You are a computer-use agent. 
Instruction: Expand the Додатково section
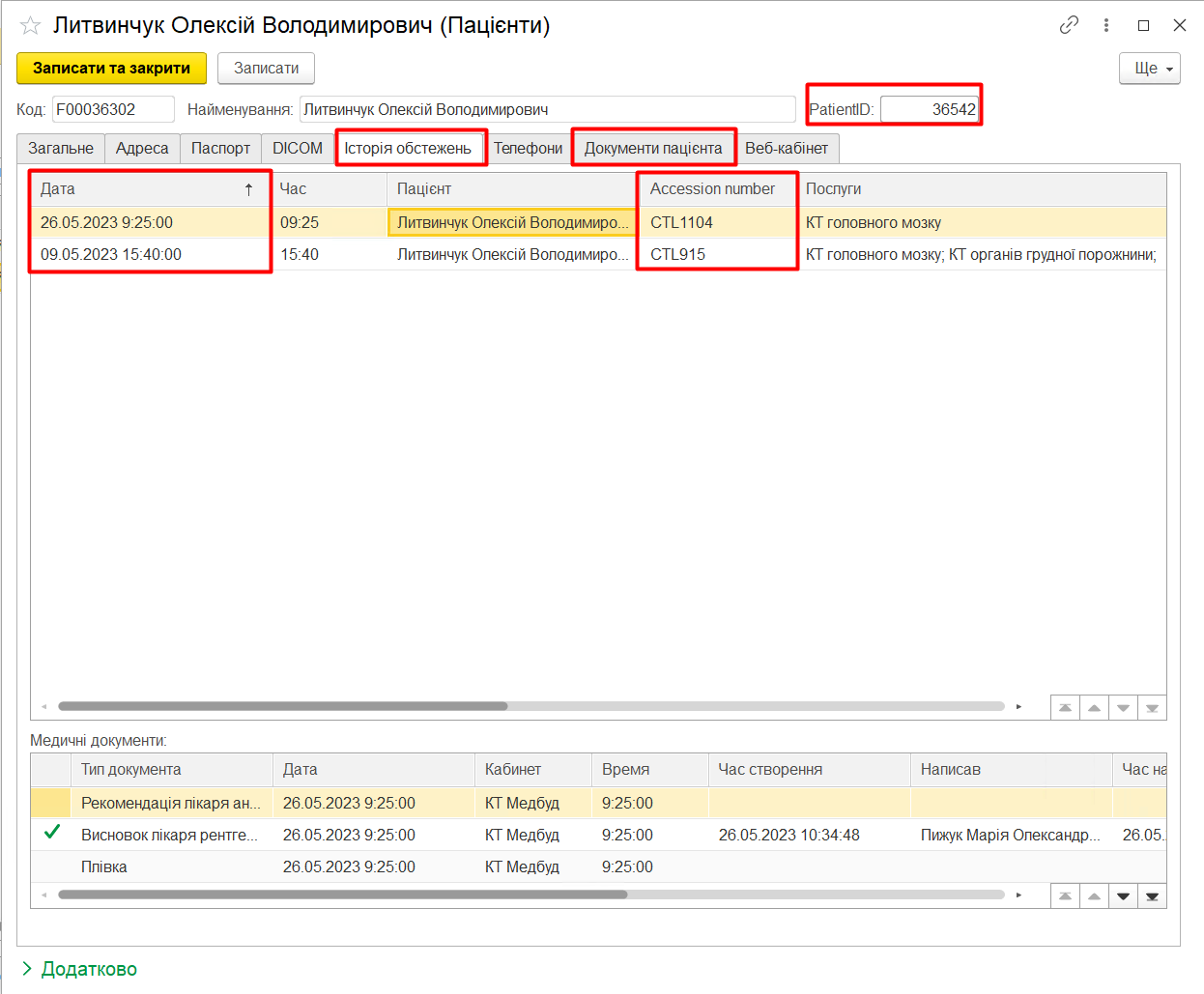[79, 969]
